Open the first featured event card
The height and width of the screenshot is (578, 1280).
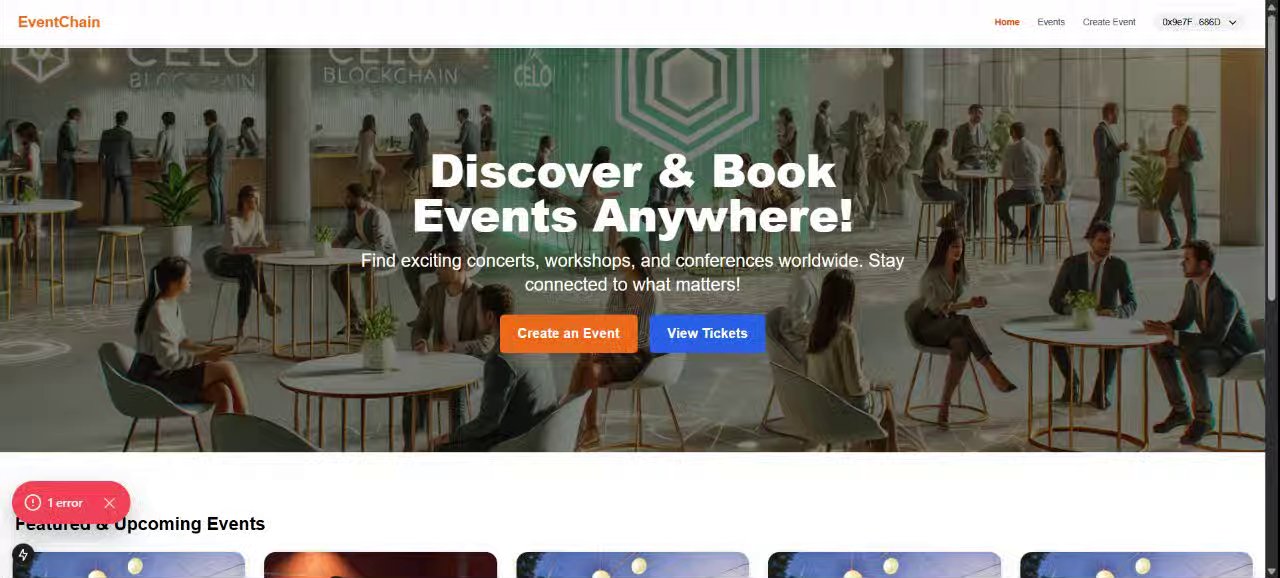[130, 565]
